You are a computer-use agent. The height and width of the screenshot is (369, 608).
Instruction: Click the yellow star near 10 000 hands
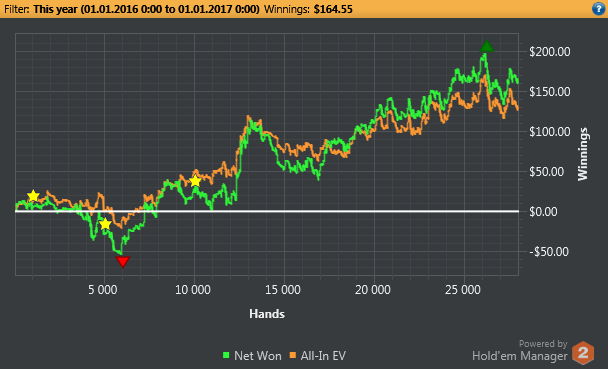[x=195, y=181]
